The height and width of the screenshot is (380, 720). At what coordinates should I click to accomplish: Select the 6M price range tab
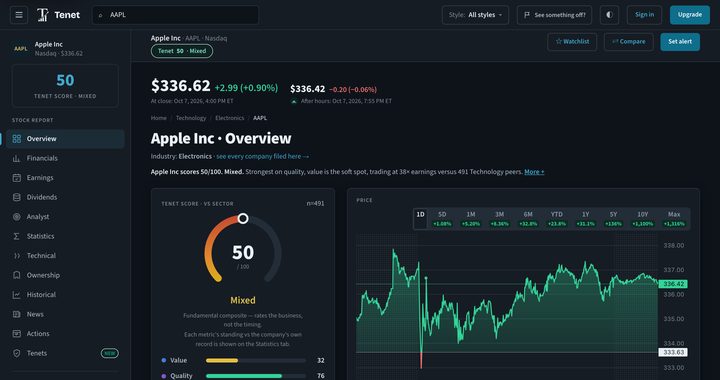tap(528, 218)
